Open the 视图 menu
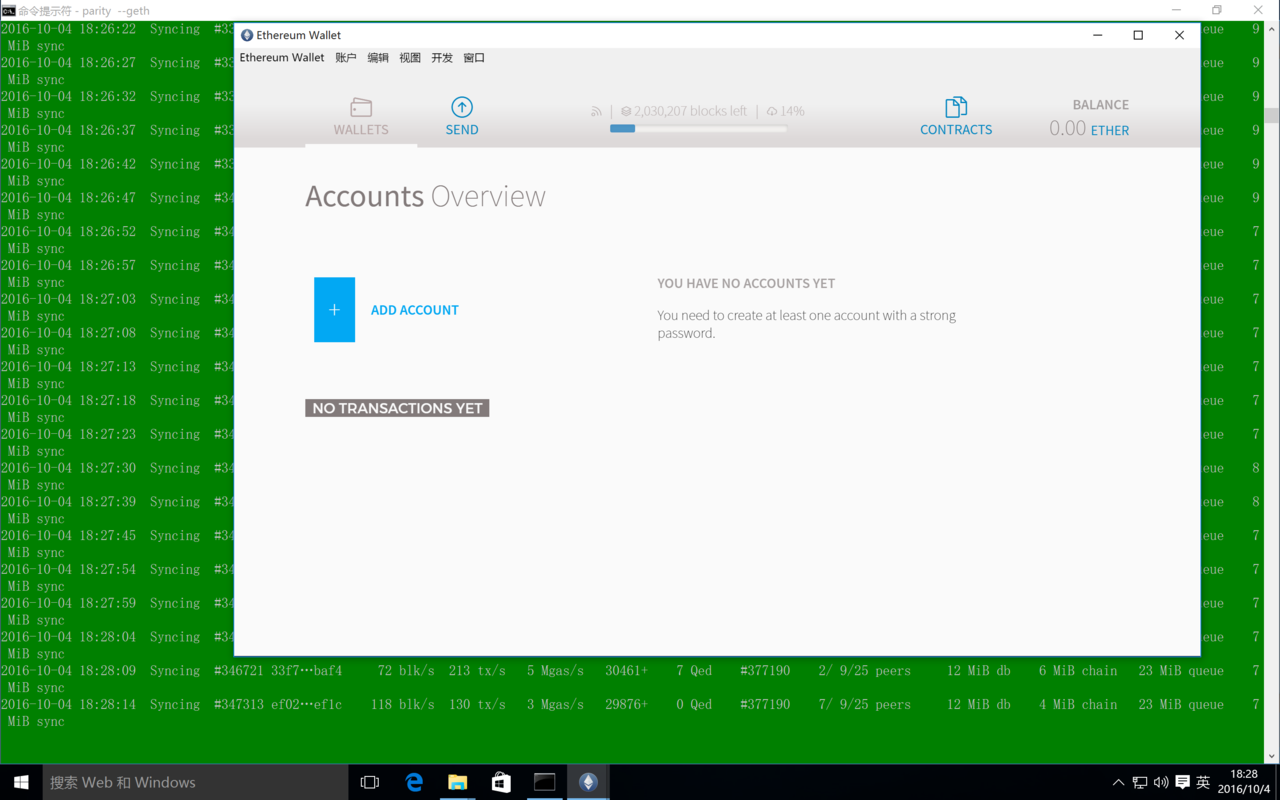Image resolution: width=1280 pixels, height=800 pixels. (x=410, y=58)
